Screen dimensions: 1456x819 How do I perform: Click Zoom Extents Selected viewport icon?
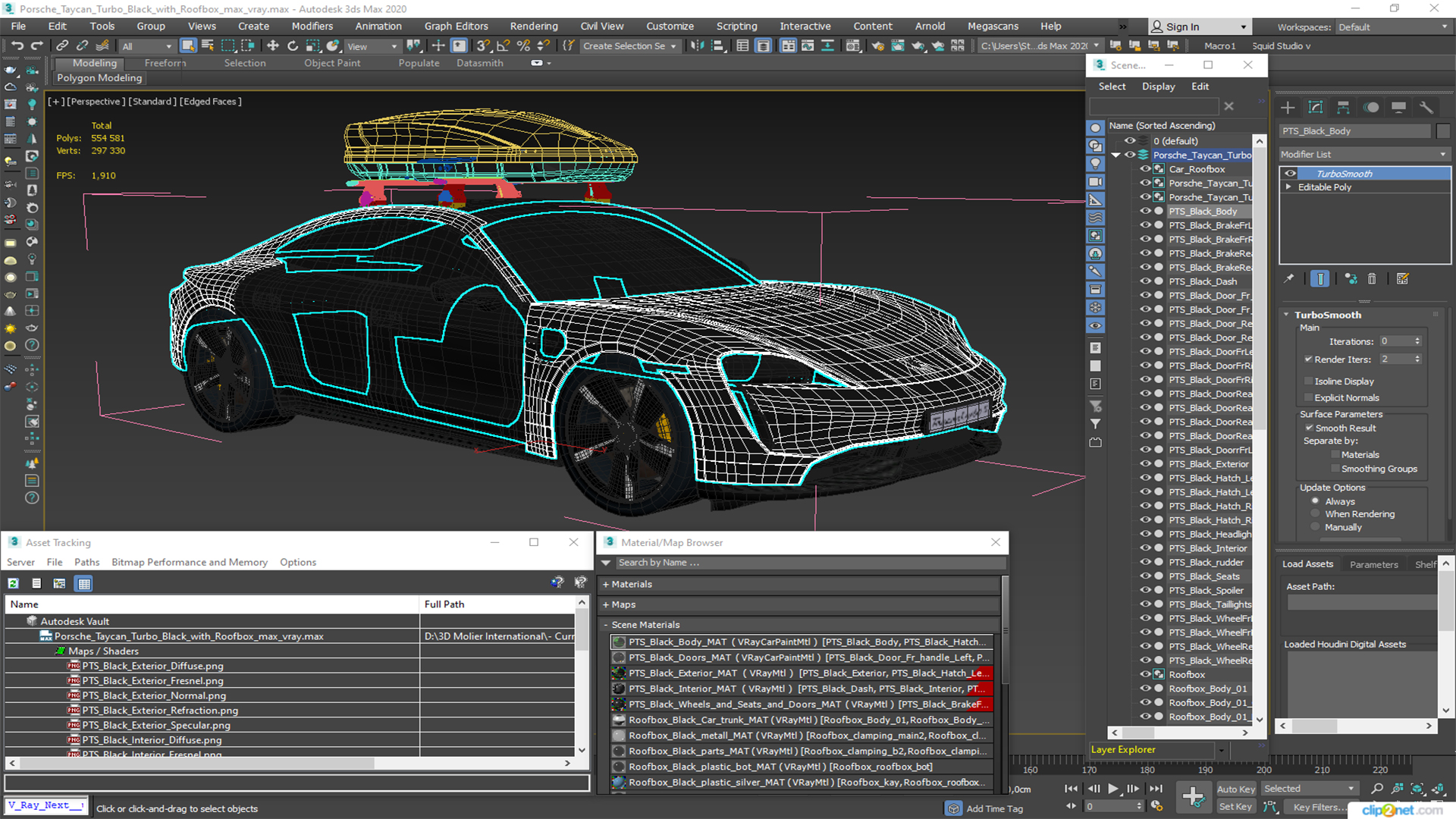1417,789
